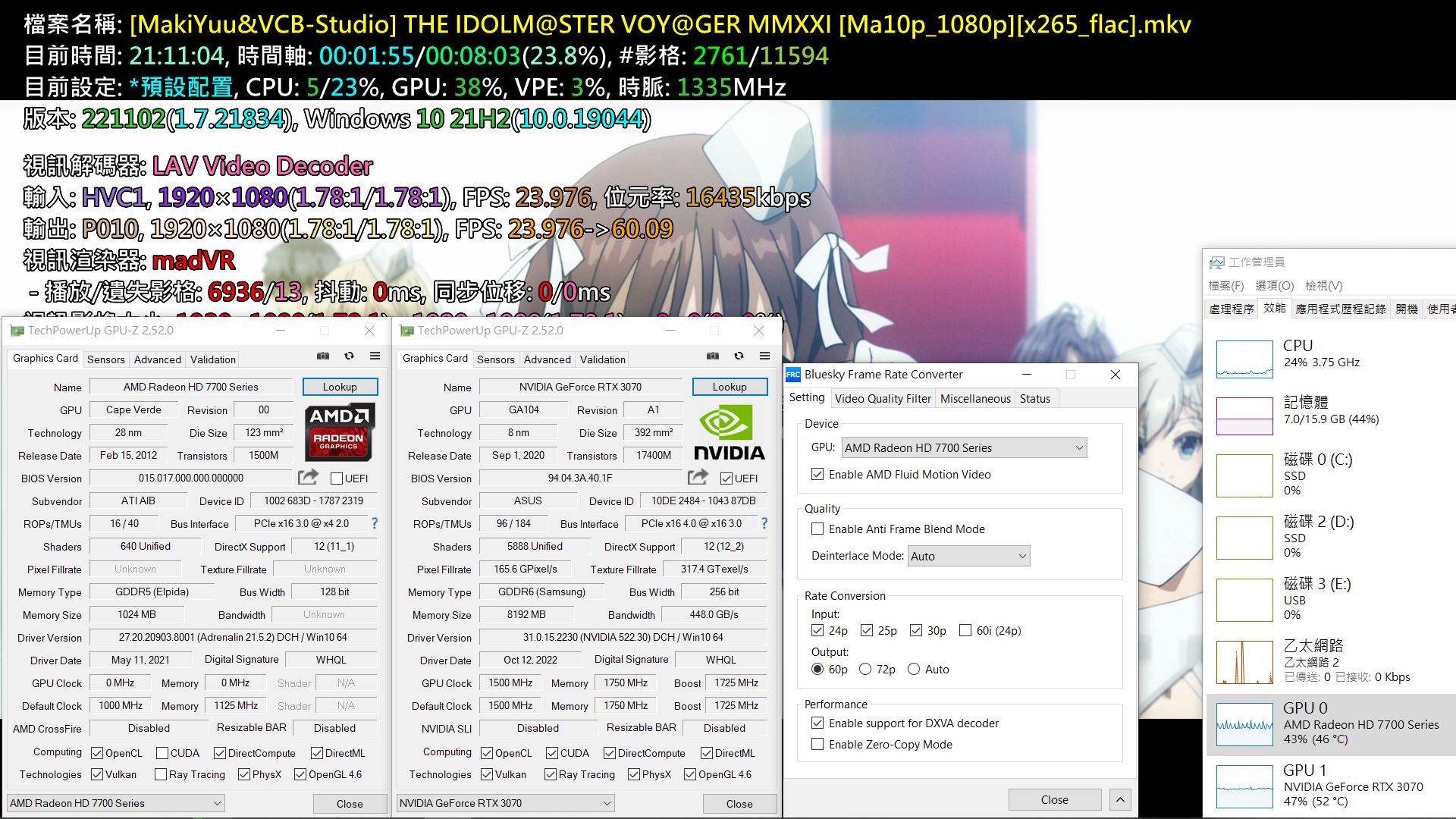Click BIOS export share icon for AMD card
The width and height of the screenshot is (1456, 819).
308,477
